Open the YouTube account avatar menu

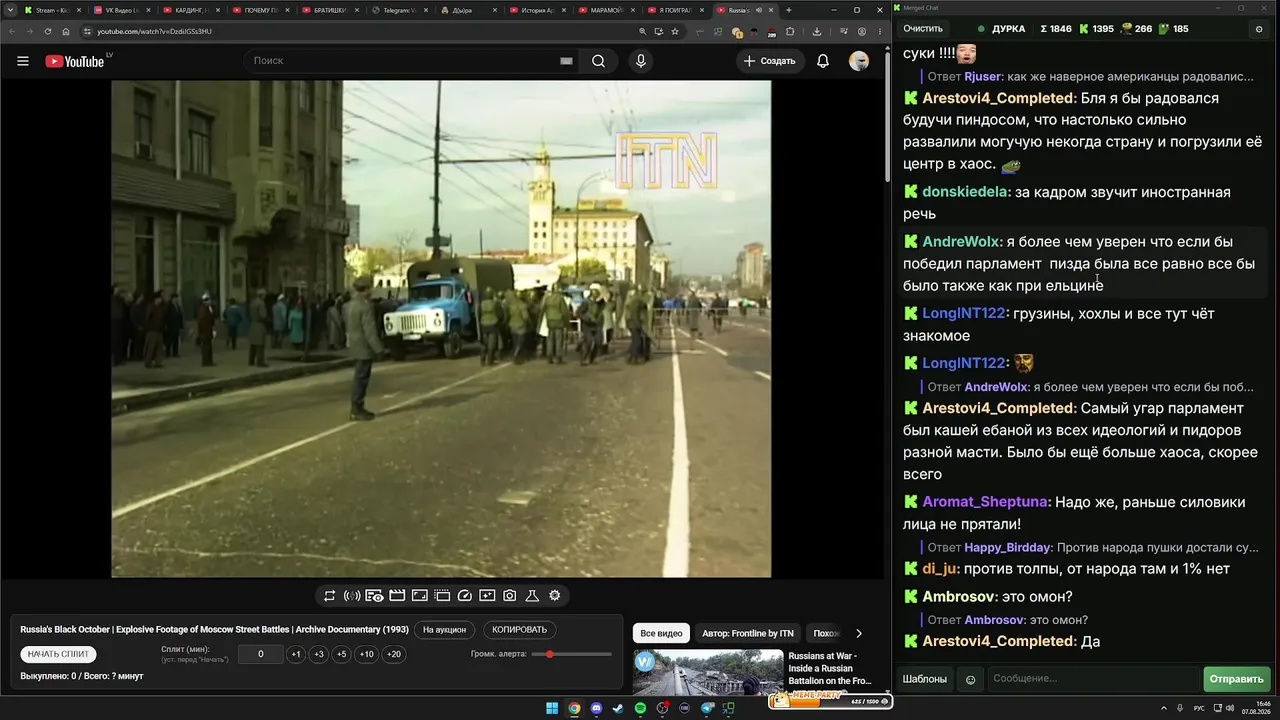click(x=859, y=61)
